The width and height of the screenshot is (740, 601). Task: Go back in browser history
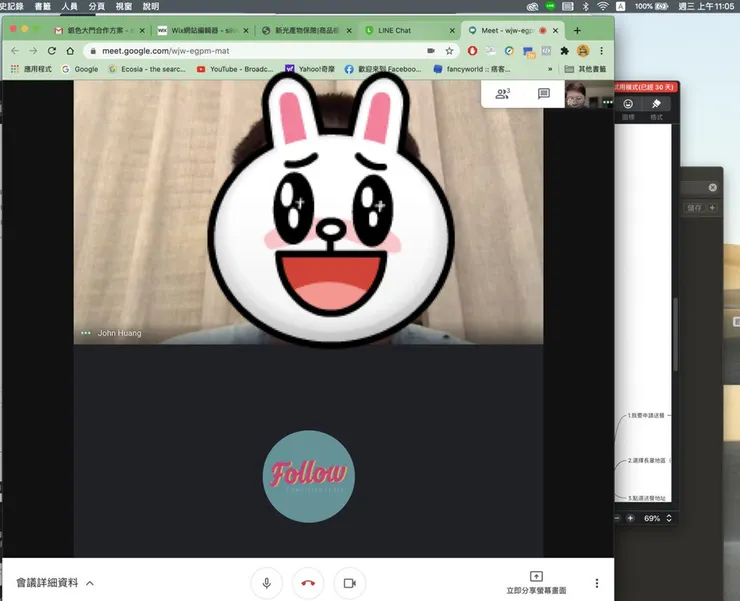15,51
